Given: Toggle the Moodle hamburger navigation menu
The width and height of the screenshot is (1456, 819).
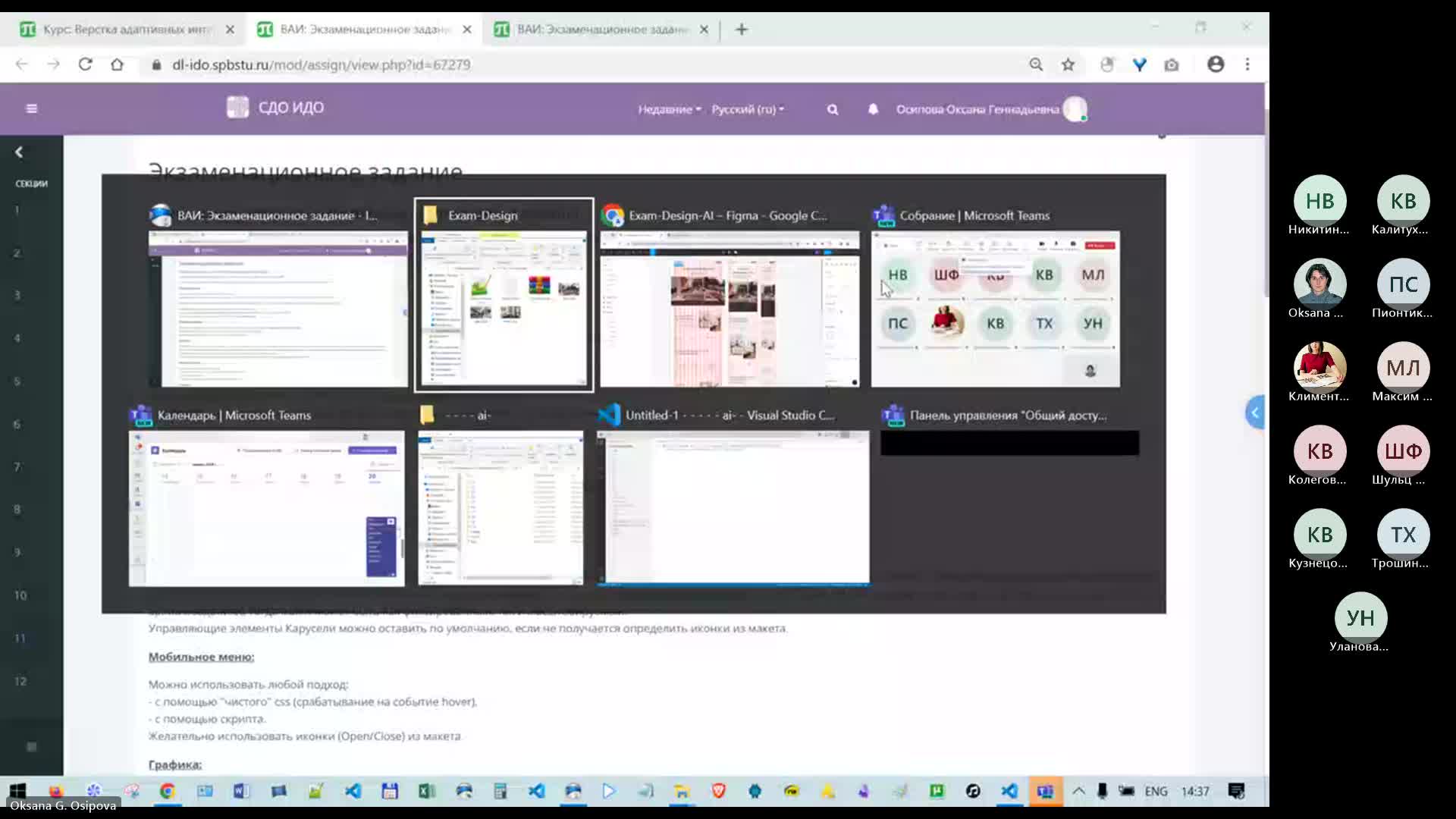Looking at the screenshot, I should pyautogui.click(x=31, y=108).
